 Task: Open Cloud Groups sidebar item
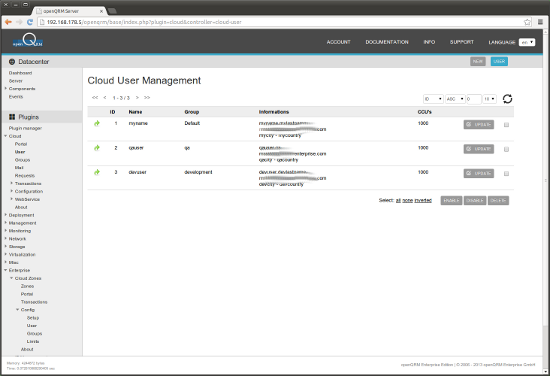22,160
